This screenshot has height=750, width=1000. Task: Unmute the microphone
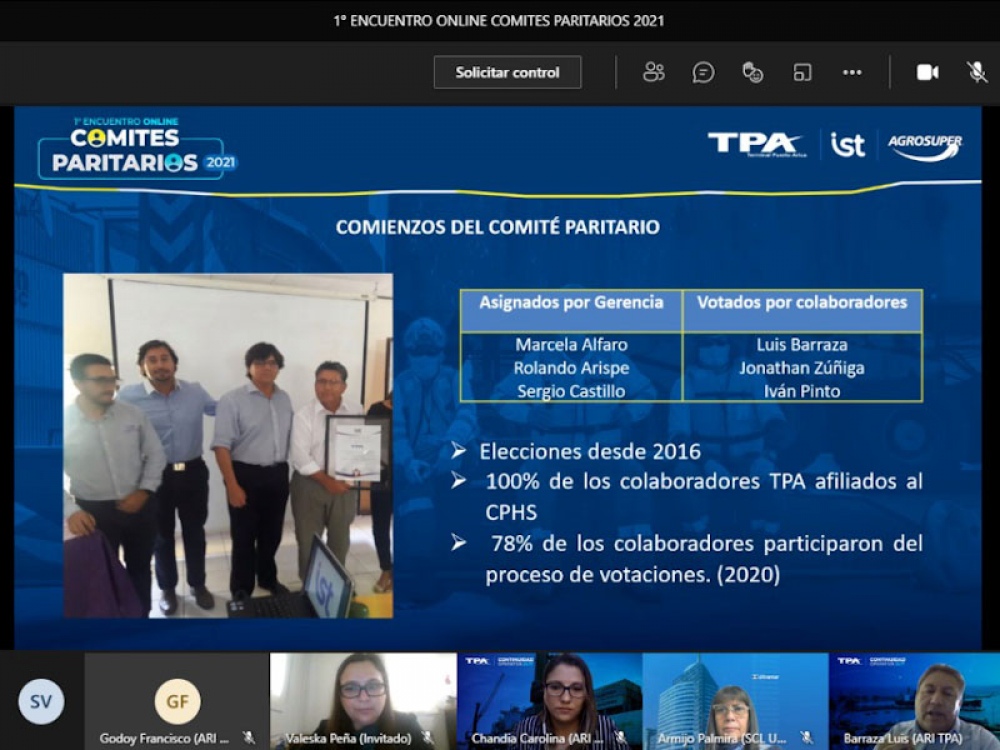tap(977, 72)
